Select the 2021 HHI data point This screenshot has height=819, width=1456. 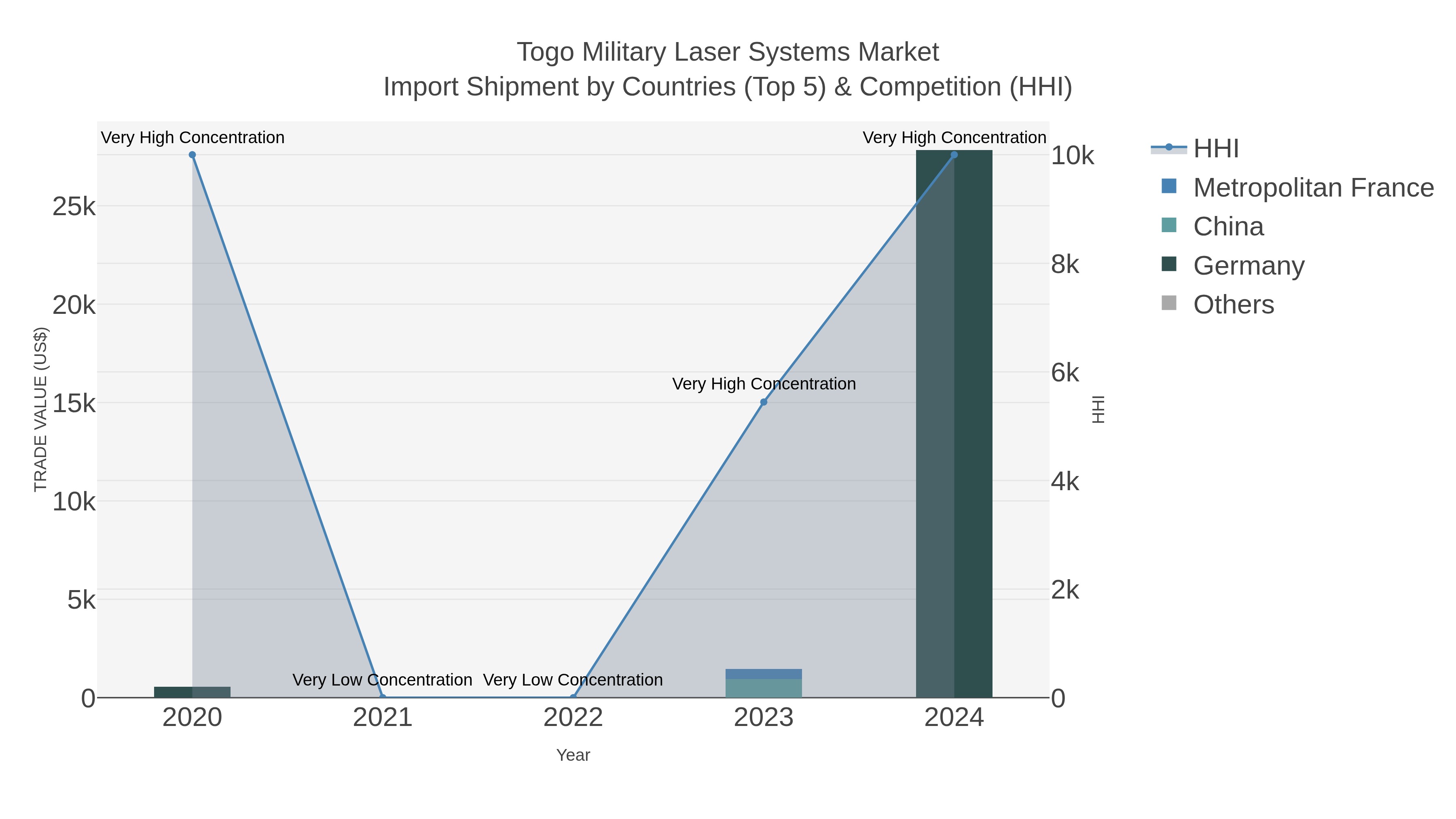pos(383,698)
